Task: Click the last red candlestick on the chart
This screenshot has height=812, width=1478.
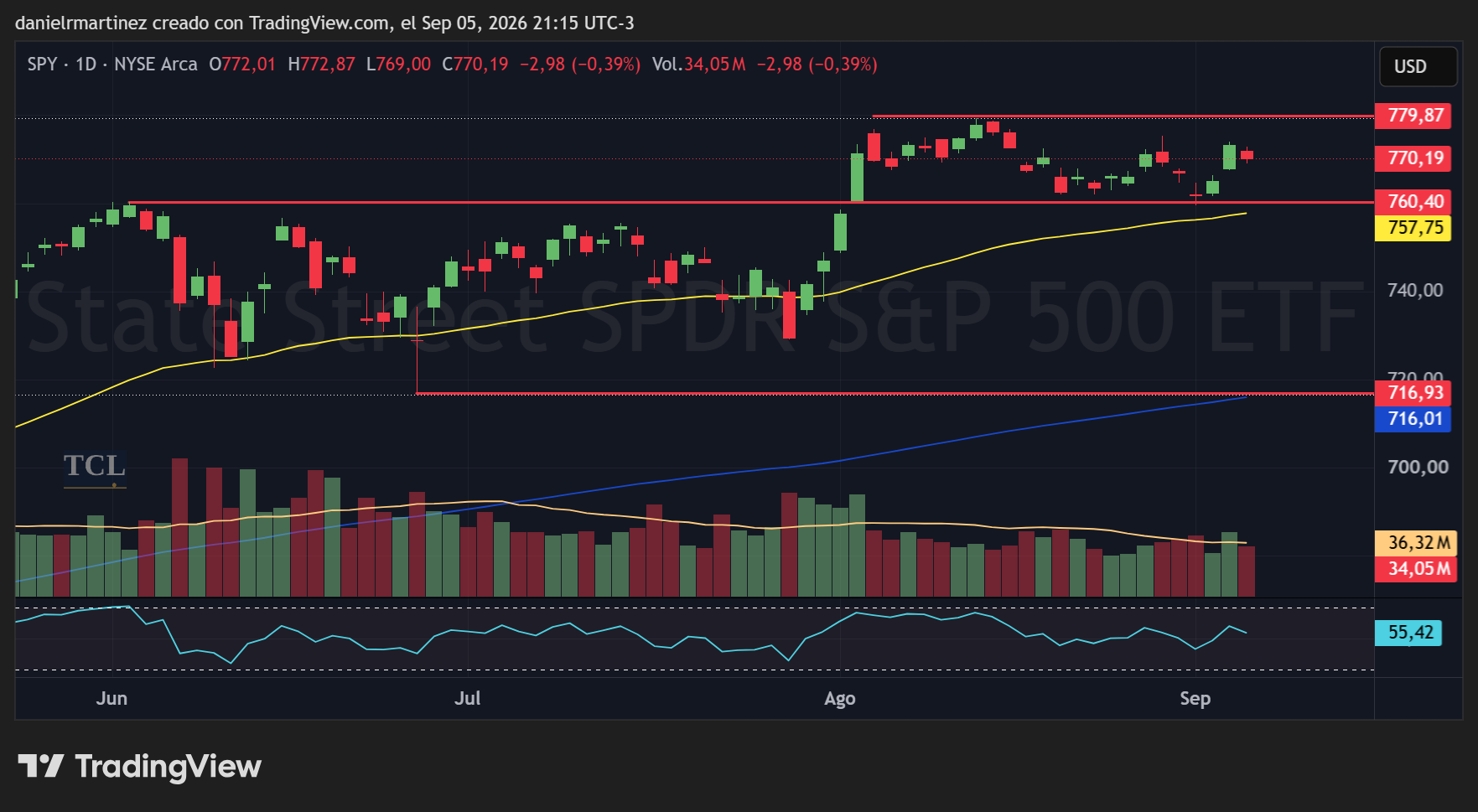Action: click(x=1247, y=154)
